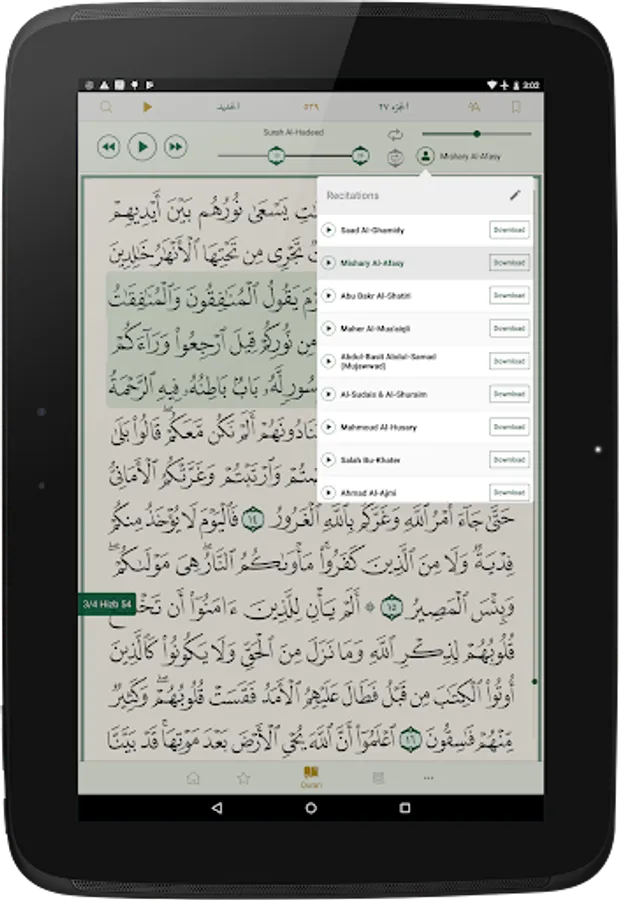Open the more options (three dots) tab
Screen dimensions: 619x900
(428, 778)
